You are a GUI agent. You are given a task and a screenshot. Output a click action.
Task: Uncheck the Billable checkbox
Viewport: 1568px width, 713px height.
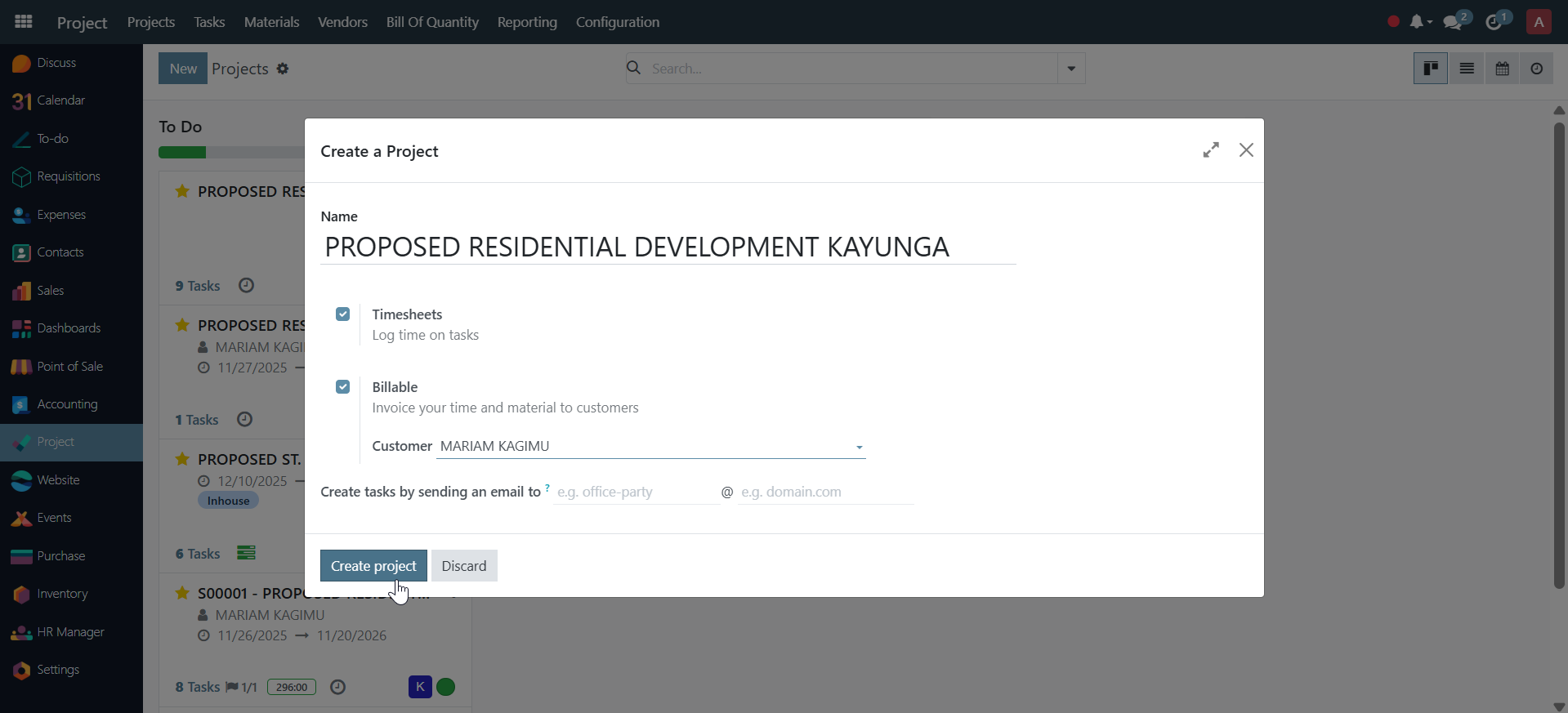coord(343,387)
